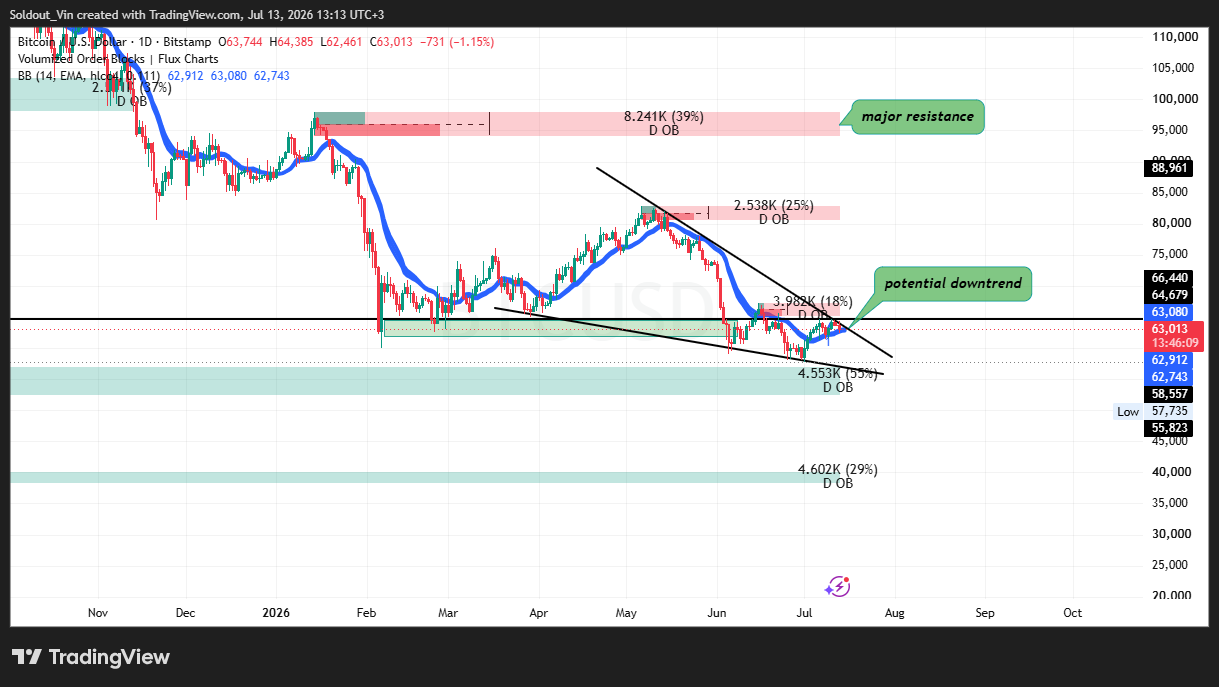Click the 'major resistance' green callout
Image resolution: width=1219 pixels, height=687 pixels.
point(918,116)
